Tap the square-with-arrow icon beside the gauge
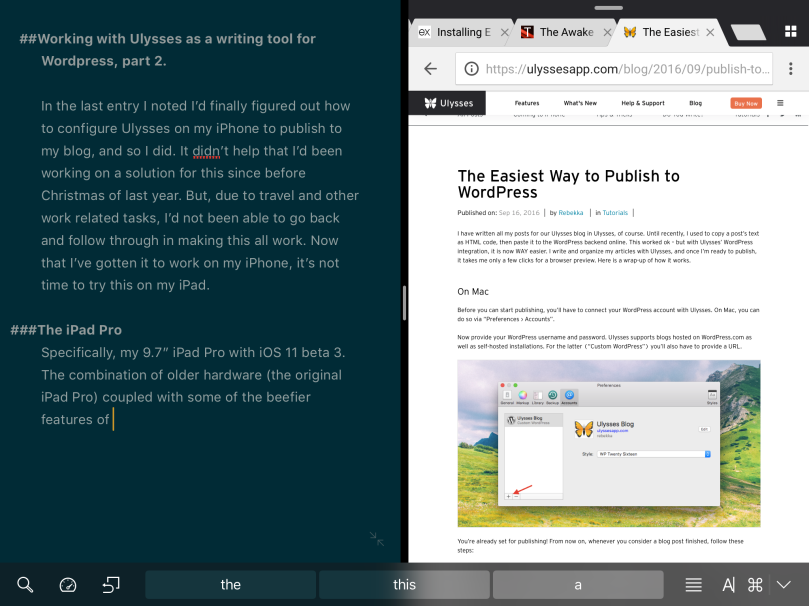This screenshot has width=809, height=606. tap(111, 585)
